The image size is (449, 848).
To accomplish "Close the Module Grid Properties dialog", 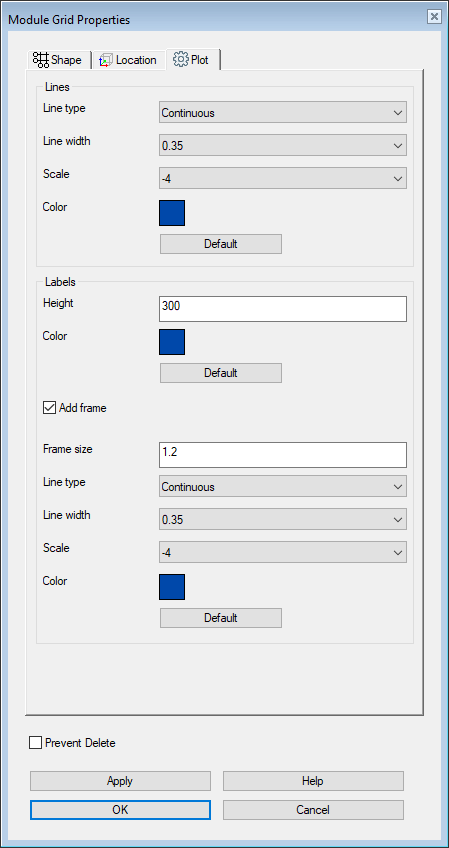I will click(x=434, y=17).
